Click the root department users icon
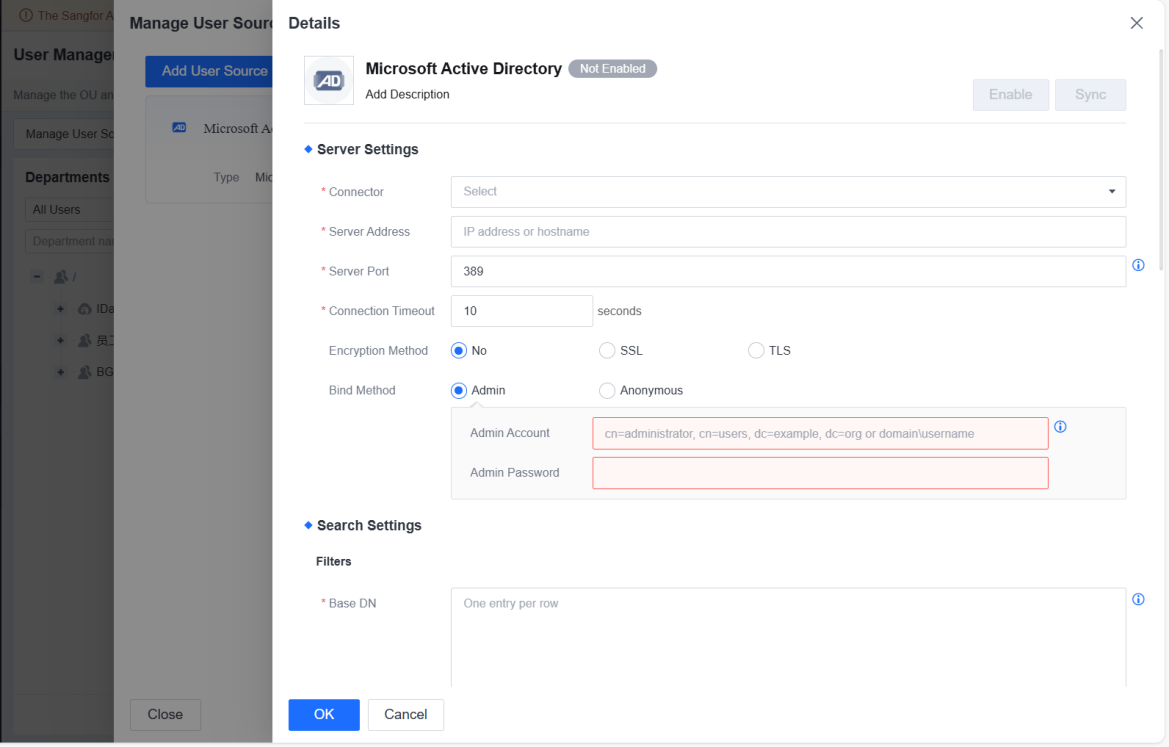The width and height of the screenshot is (1169, 747). pyautogui.click(x=61, y=277)
